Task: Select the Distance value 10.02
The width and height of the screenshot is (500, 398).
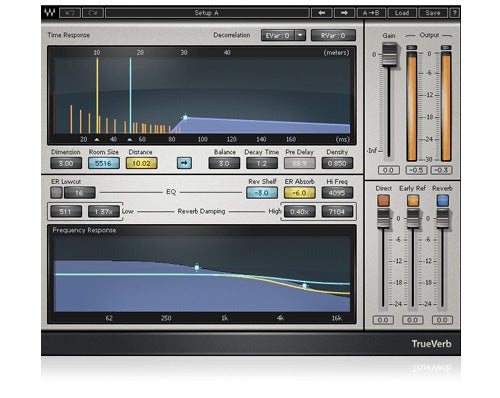Action: (x=141, y=163)
